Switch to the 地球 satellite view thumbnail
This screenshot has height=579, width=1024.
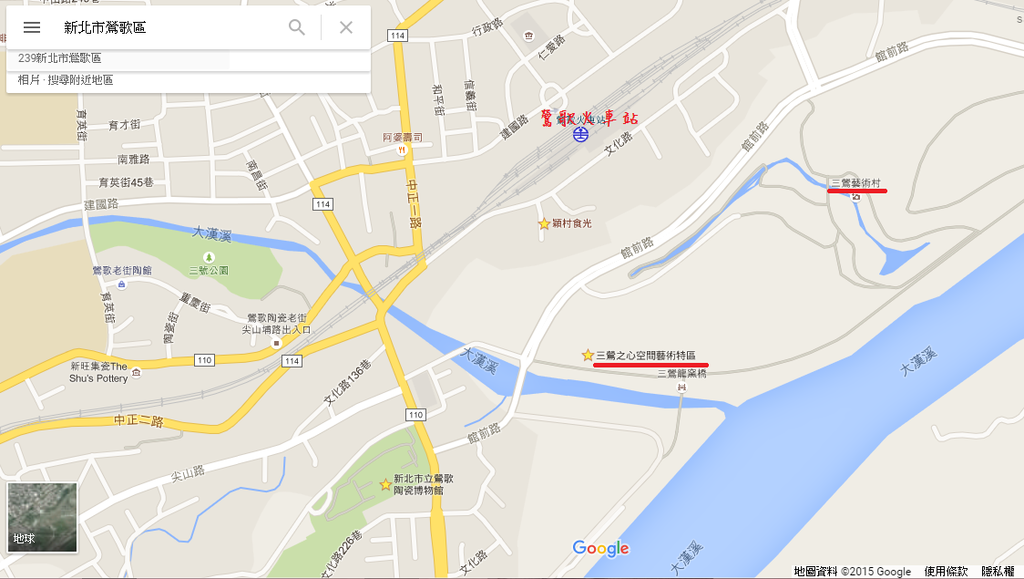(x=42, y=518)
